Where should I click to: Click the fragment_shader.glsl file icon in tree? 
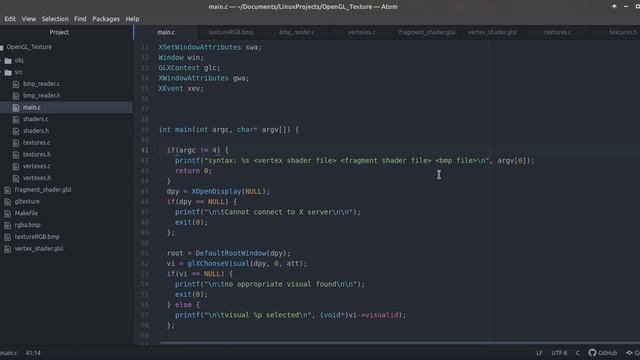coord(7,190)
